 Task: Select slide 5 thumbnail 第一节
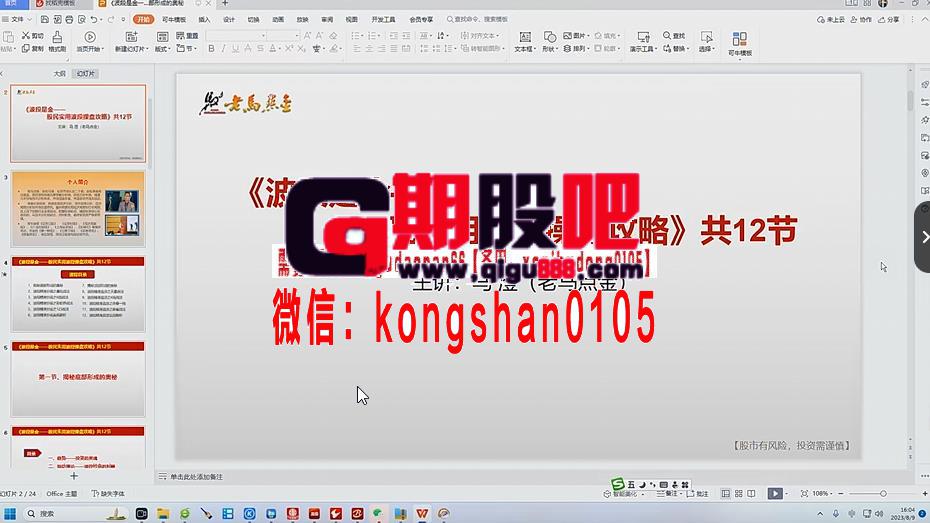[x=78, y=379]
